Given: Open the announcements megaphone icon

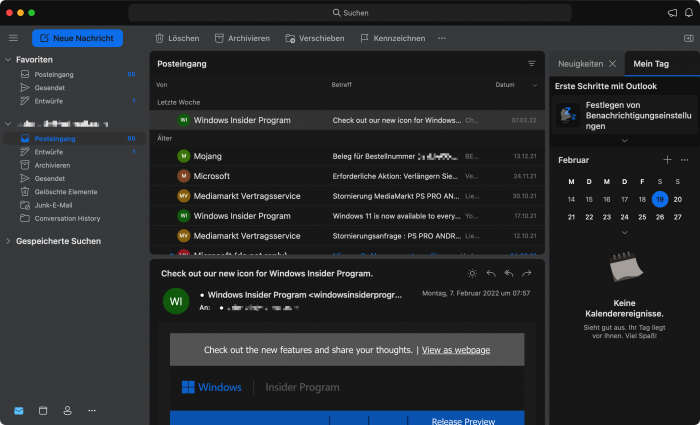Looking at the screenshot, I should point(672,13).
